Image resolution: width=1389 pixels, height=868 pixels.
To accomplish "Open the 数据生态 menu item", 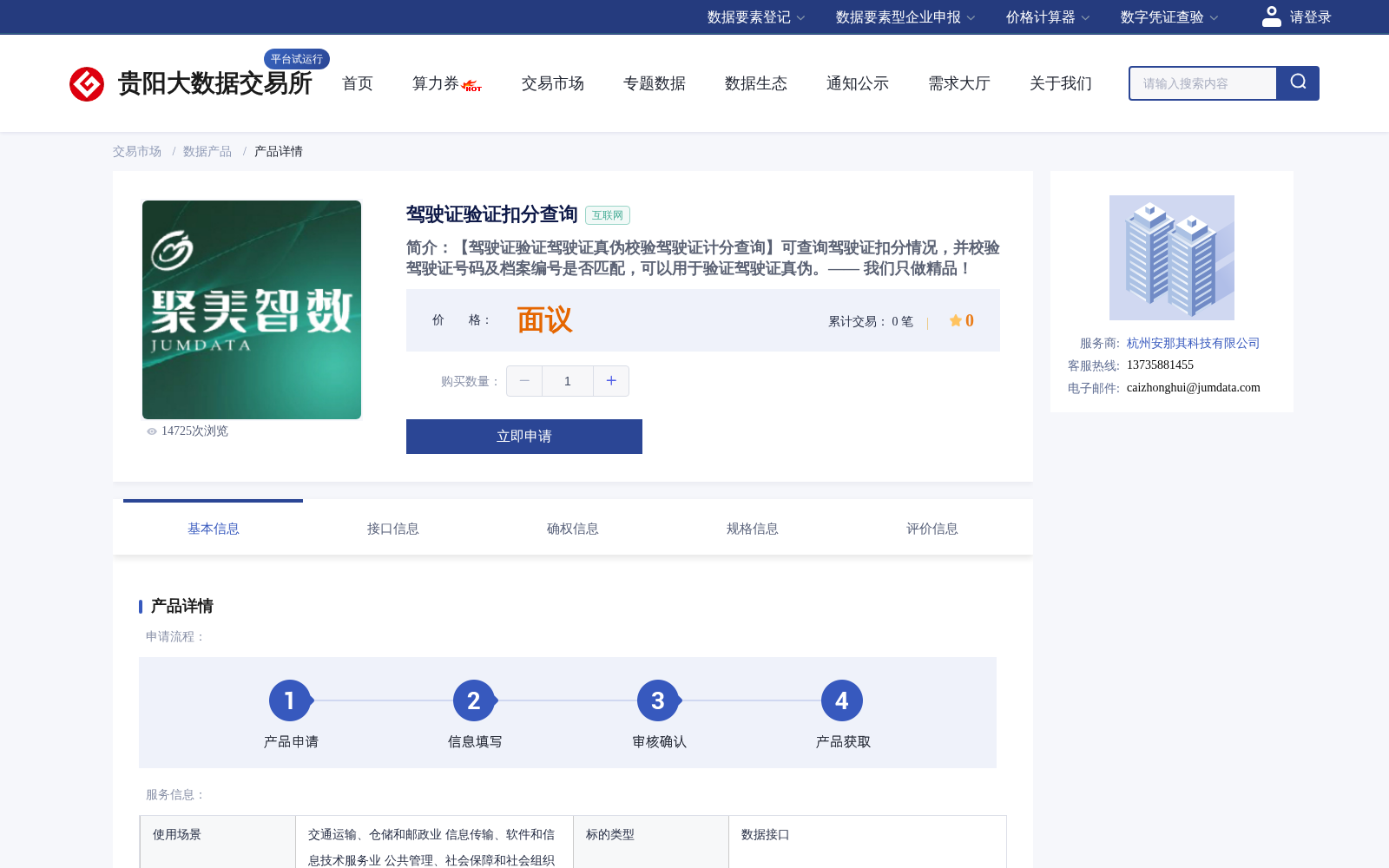I will click(756, 83).
